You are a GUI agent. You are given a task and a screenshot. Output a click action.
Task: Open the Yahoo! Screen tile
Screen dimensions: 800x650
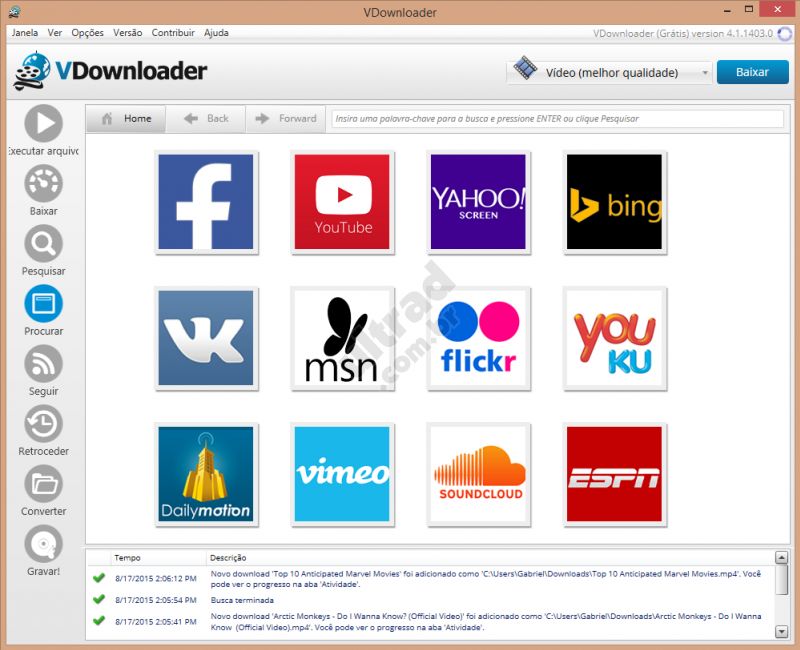tap(478, 202)
